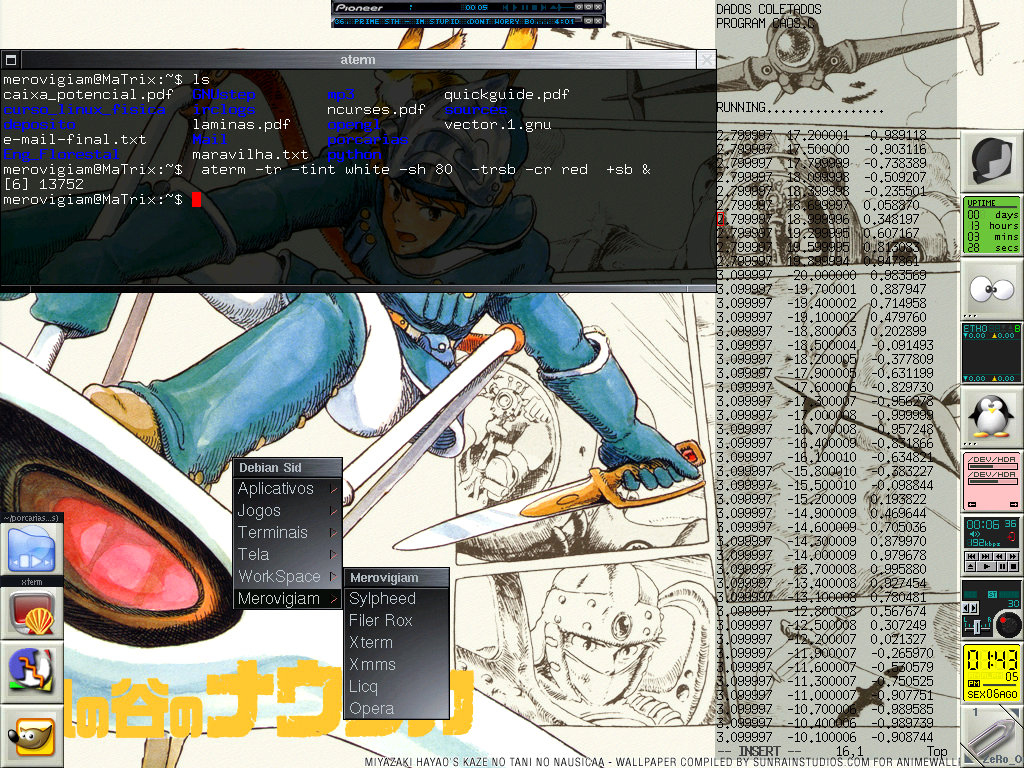Click the red shell launcher icon
This screenshot has width=1024, height=768.
[32, 613]
